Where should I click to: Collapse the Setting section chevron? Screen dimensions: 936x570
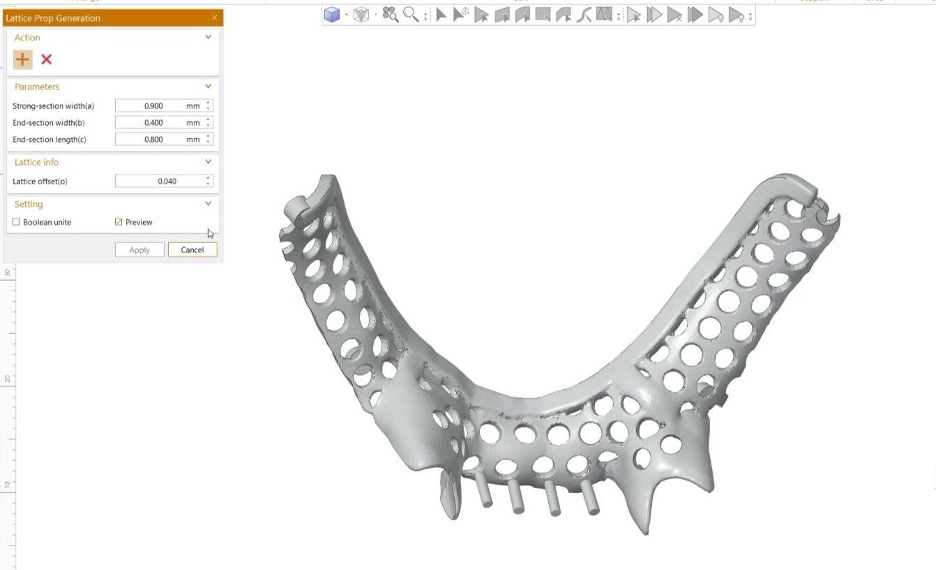pyautogui.click(x=208, y=204)
